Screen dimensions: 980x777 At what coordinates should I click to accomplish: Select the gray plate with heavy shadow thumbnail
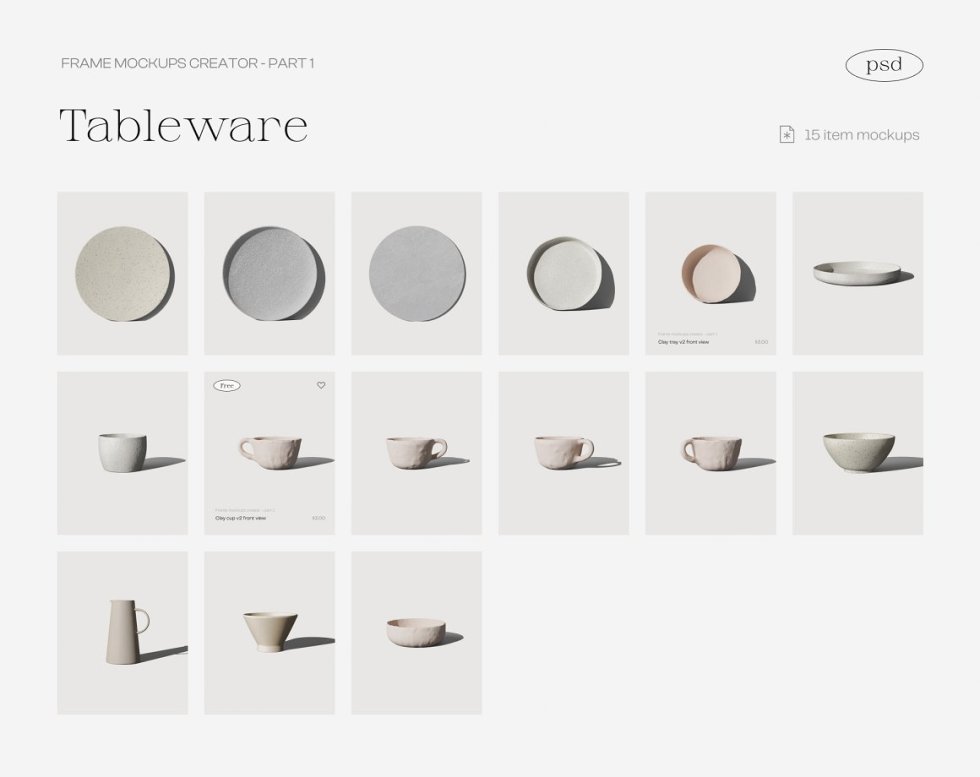[269, 273]
